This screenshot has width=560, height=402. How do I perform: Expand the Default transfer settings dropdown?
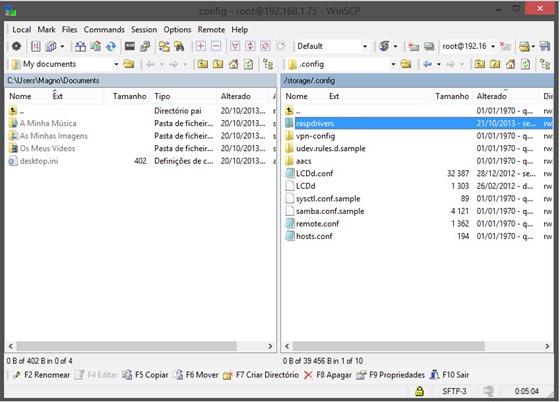(x=365, y=46)
